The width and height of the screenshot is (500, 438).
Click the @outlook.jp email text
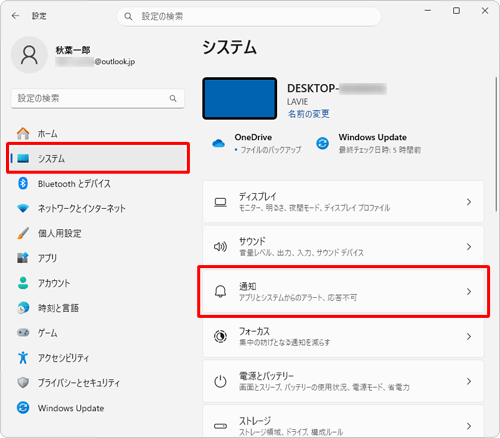click(x=115, y=62)
